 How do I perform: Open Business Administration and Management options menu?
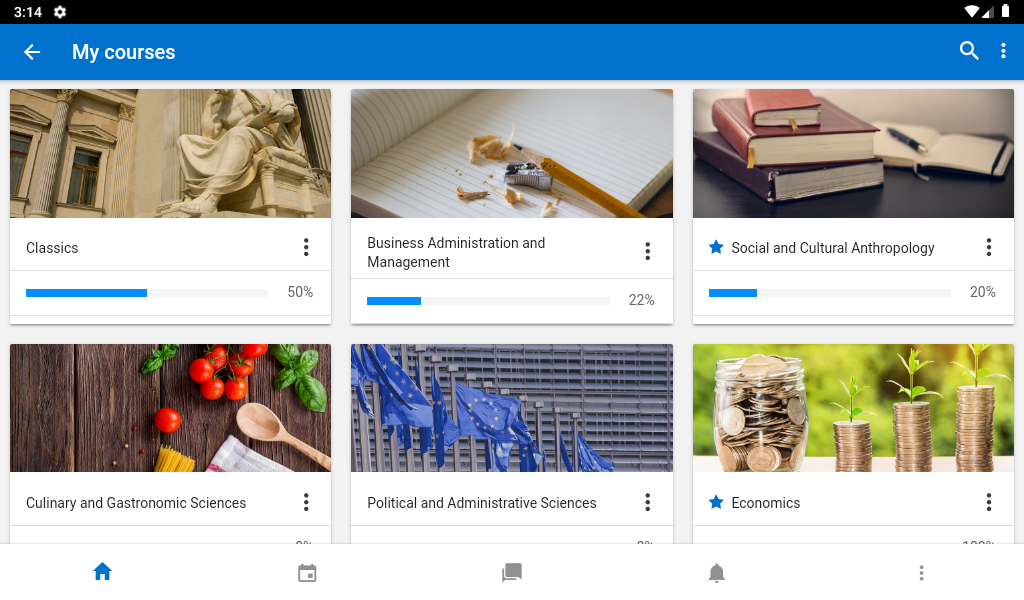pyautogui.click(x=647, y=251)
